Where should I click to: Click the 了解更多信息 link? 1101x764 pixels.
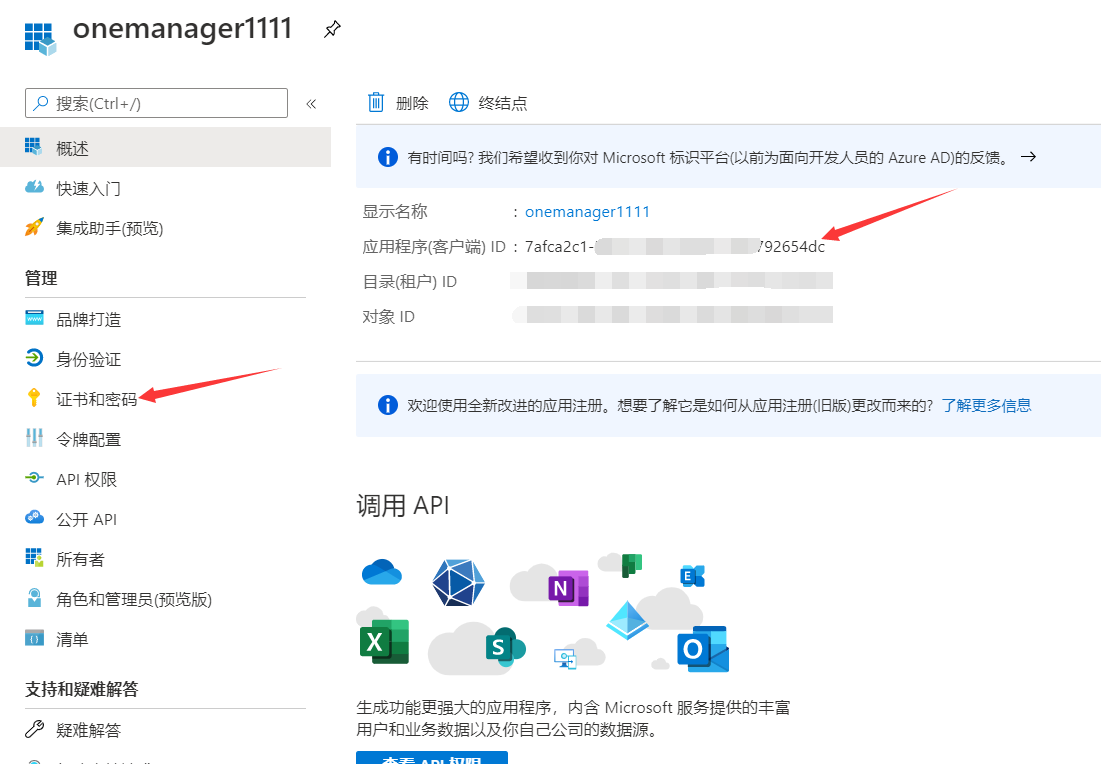(x=986, y=405)
